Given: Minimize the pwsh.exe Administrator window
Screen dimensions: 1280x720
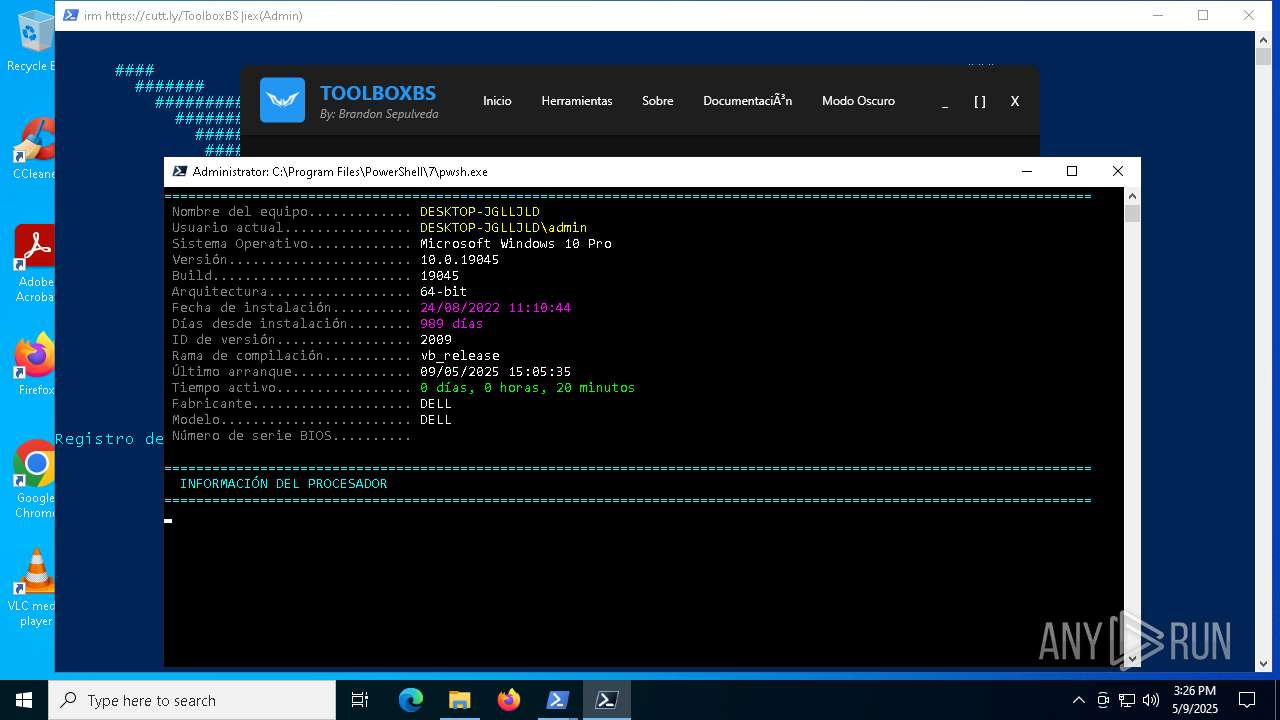Looking at the screenshot, I should pos(1026,171).
